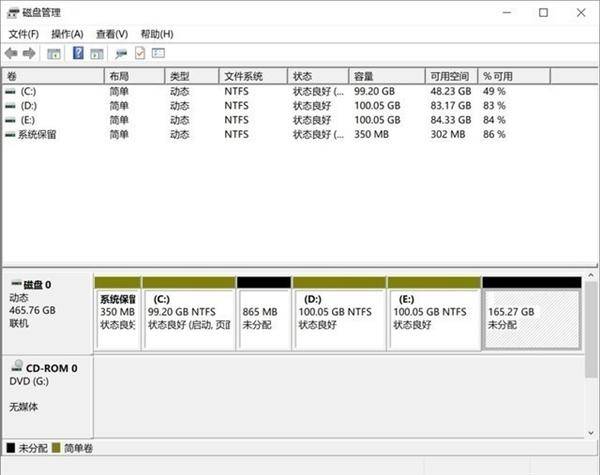Viewport: 600px width, 475px height.
Task: Sort by the 状态 column header
Action: point(318,76)
